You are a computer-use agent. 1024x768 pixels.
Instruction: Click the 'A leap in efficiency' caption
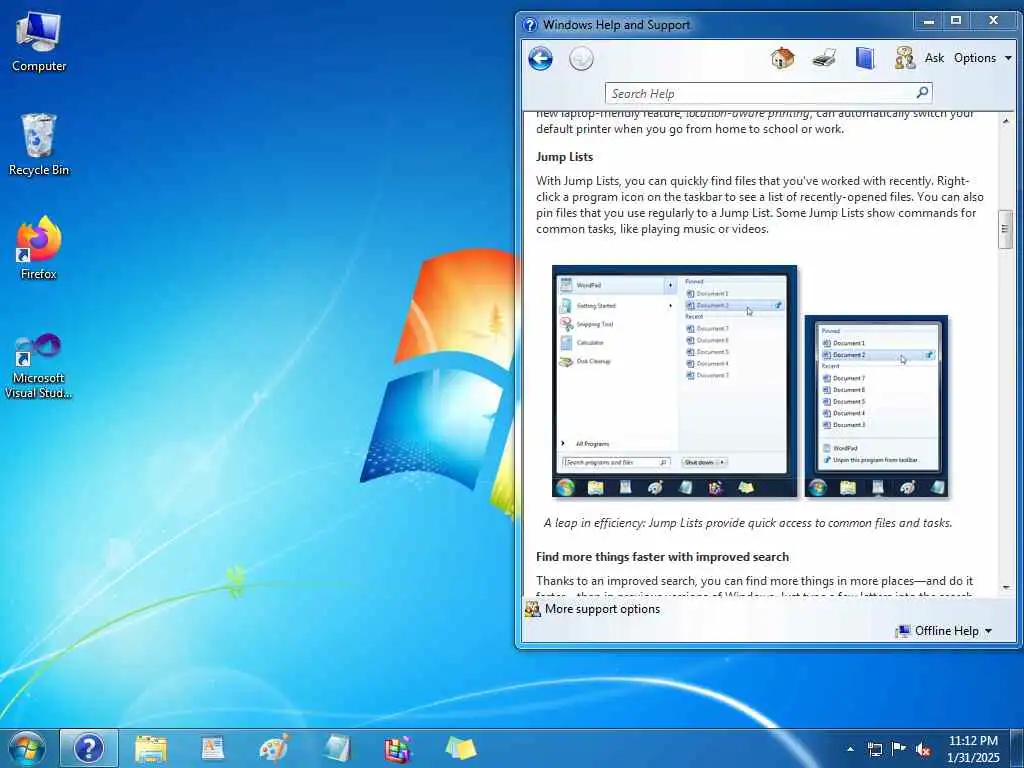click(x=748, y=523)
